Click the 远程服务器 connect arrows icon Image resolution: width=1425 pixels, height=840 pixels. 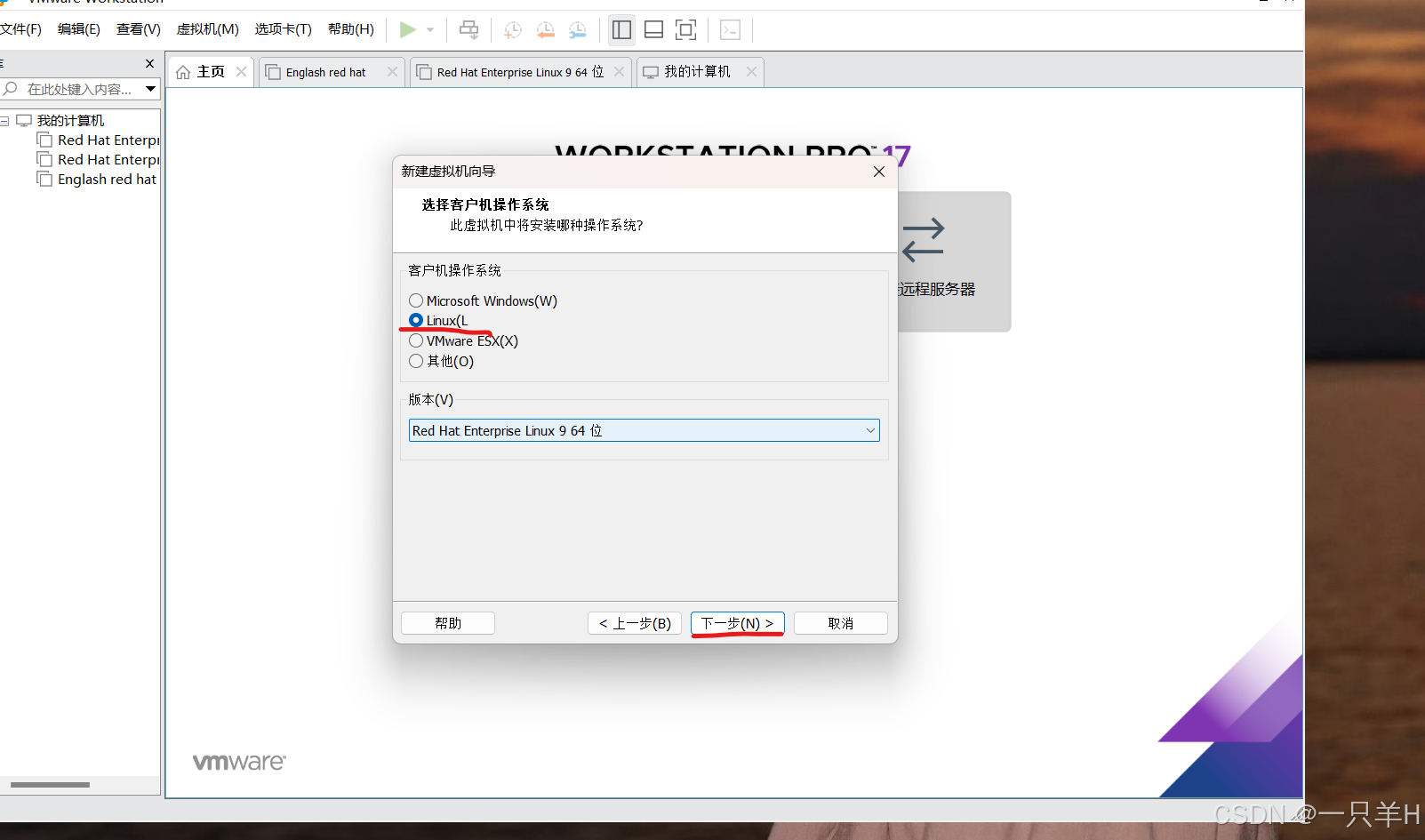(x=924, y=240)
